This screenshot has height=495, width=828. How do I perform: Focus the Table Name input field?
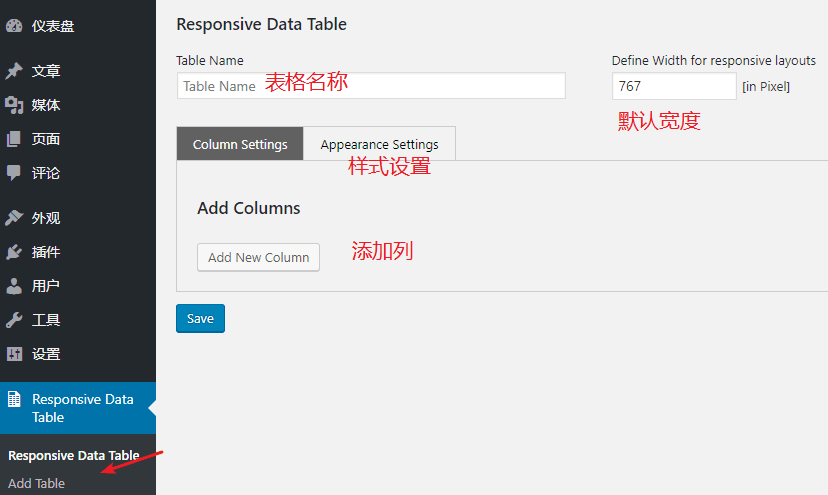click(x=371, y=86)
